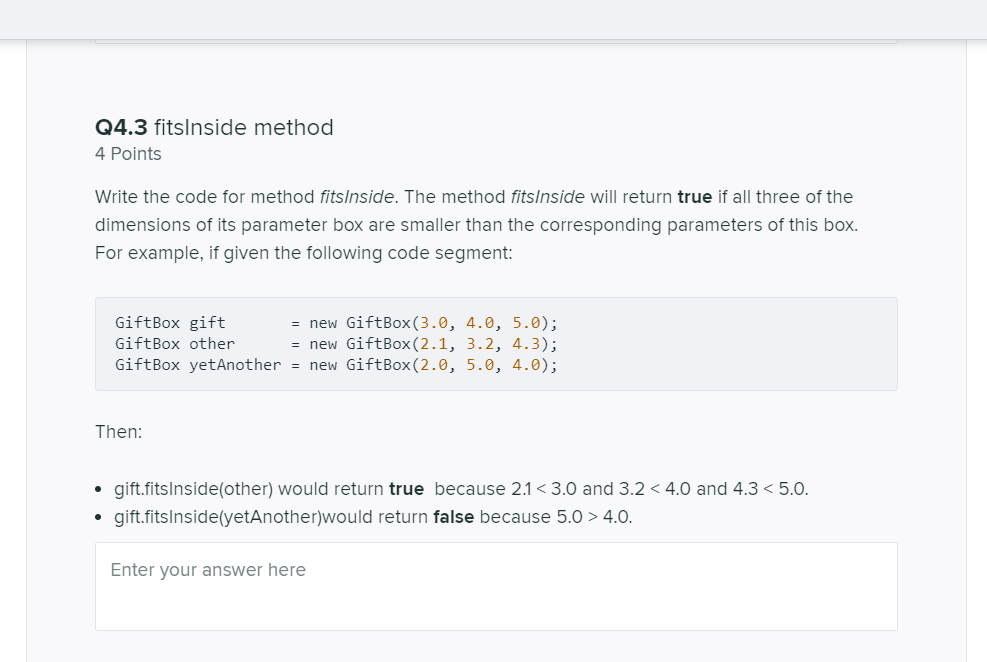Click the 4.3 value in second GiftBox constructor
The width and height of the screenshot is (987, 662).
(x=526, y=344)
